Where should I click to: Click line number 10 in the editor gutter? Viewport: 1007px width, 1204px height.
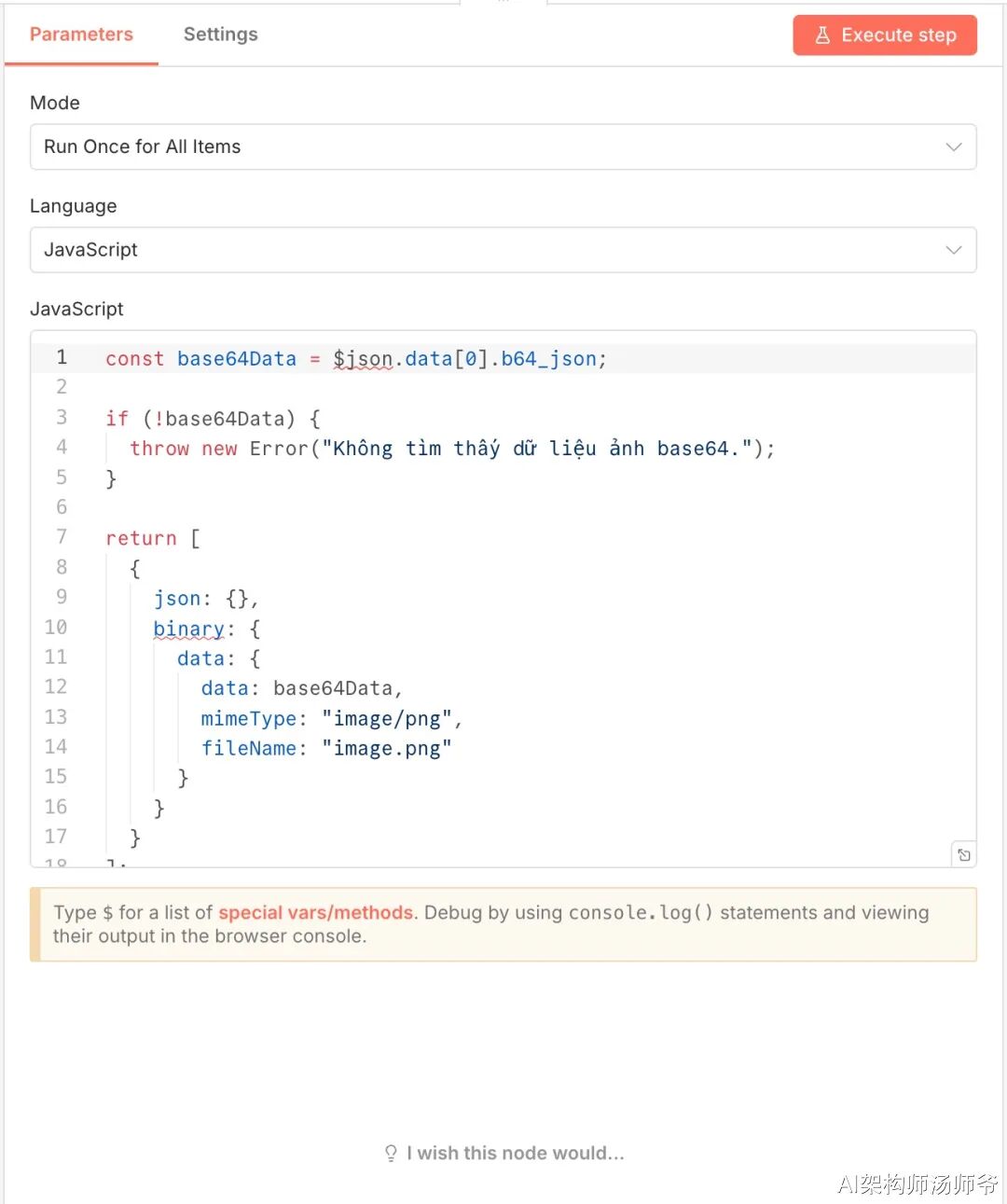pyautogui.click(x=56, y=628)
